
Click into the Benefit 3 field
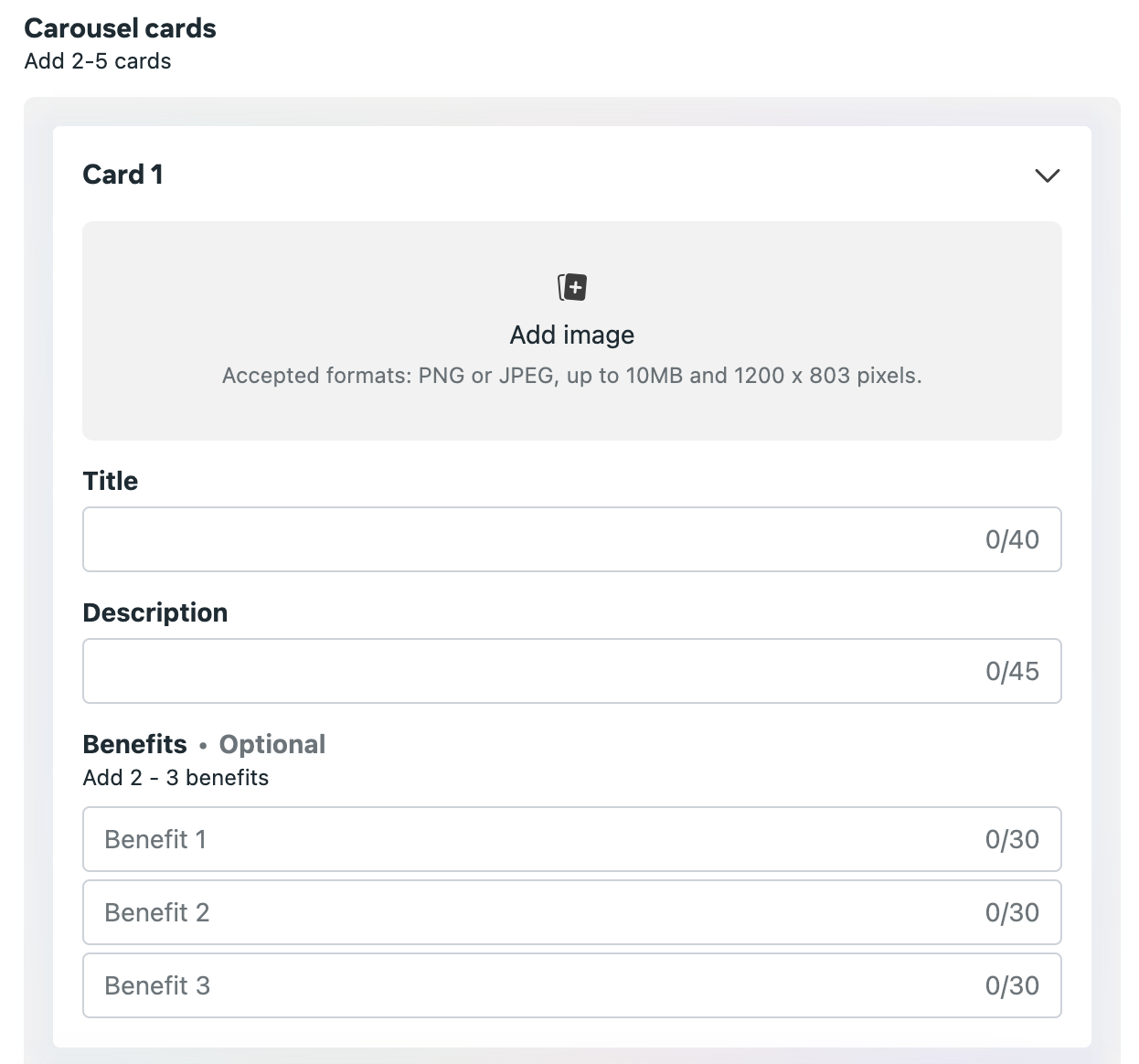pyautogui.click(x=530, y=985)
